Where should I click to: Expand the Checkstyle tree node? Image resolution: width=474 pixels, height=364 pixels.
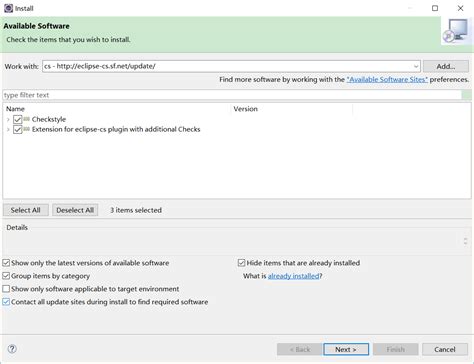pos(8,119)
